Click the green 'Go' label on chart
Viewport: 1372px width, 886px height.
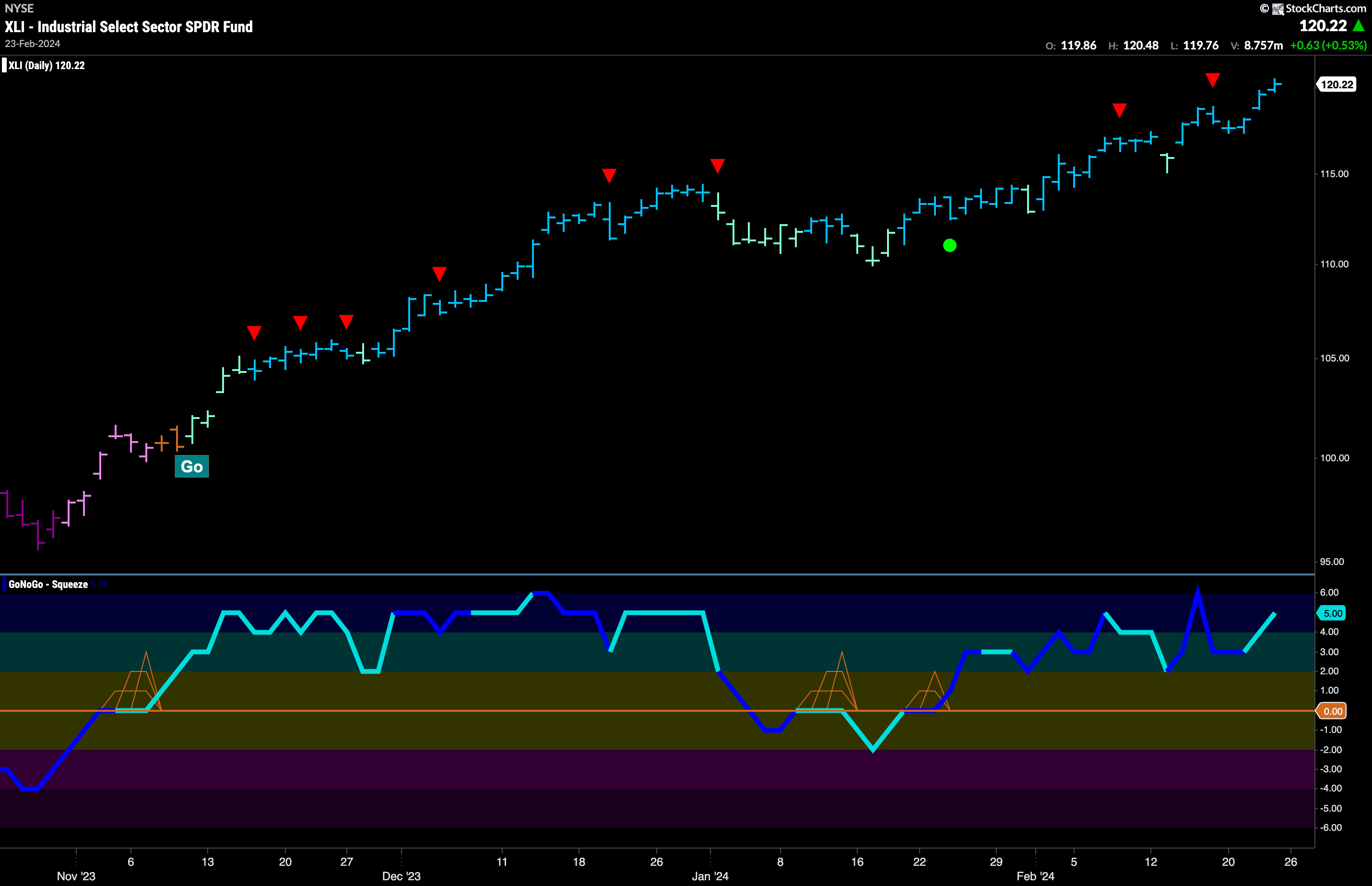[191, 467]
